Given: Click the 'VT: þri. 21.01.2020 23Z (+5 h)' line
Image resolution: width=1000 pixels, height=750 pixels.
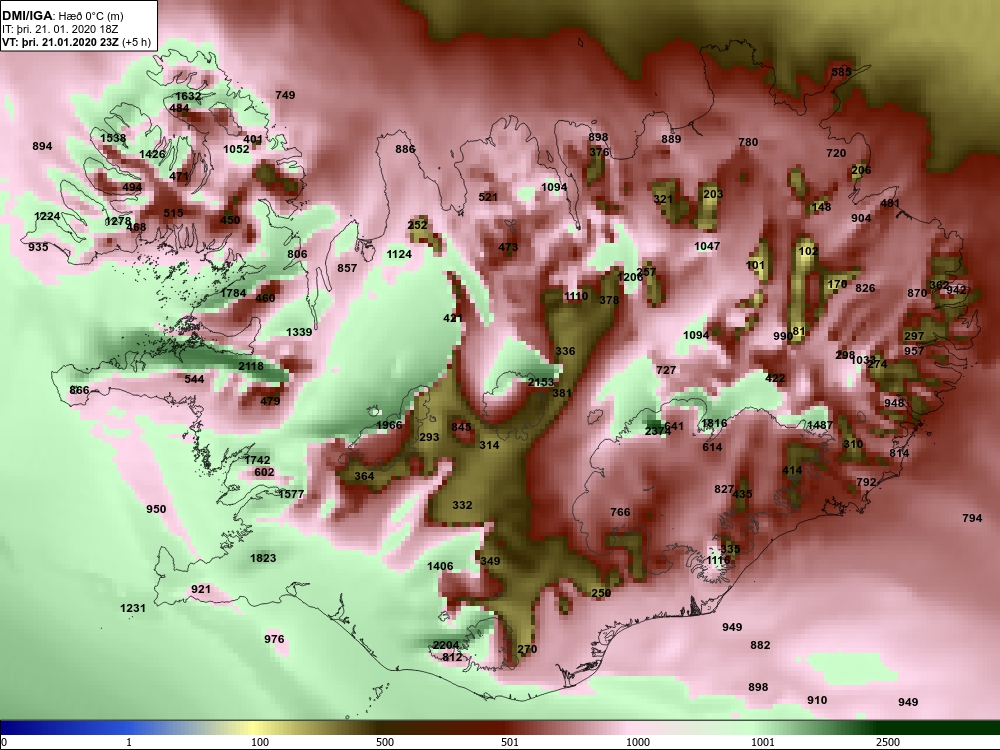Looking at the screenshot, I should (x=77, y=43).
